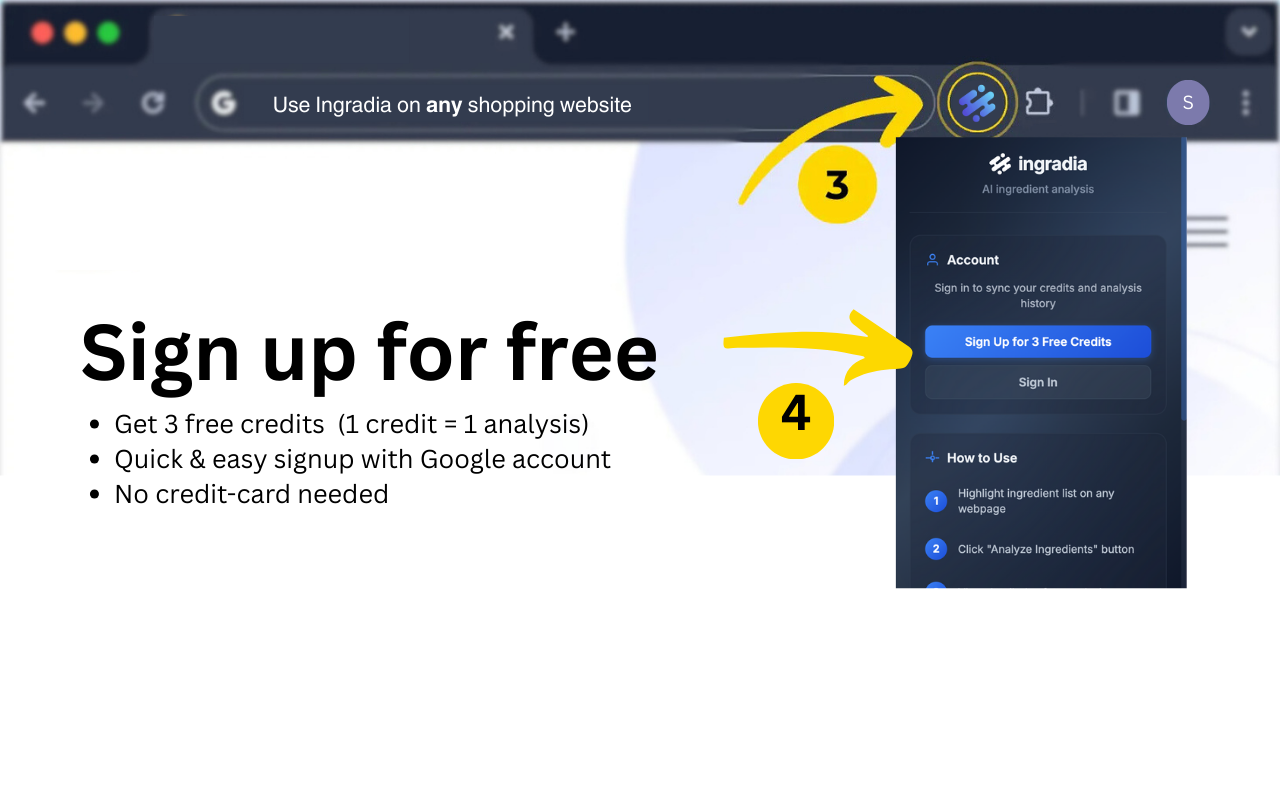Click the browser back arrow

click(34, 103)
